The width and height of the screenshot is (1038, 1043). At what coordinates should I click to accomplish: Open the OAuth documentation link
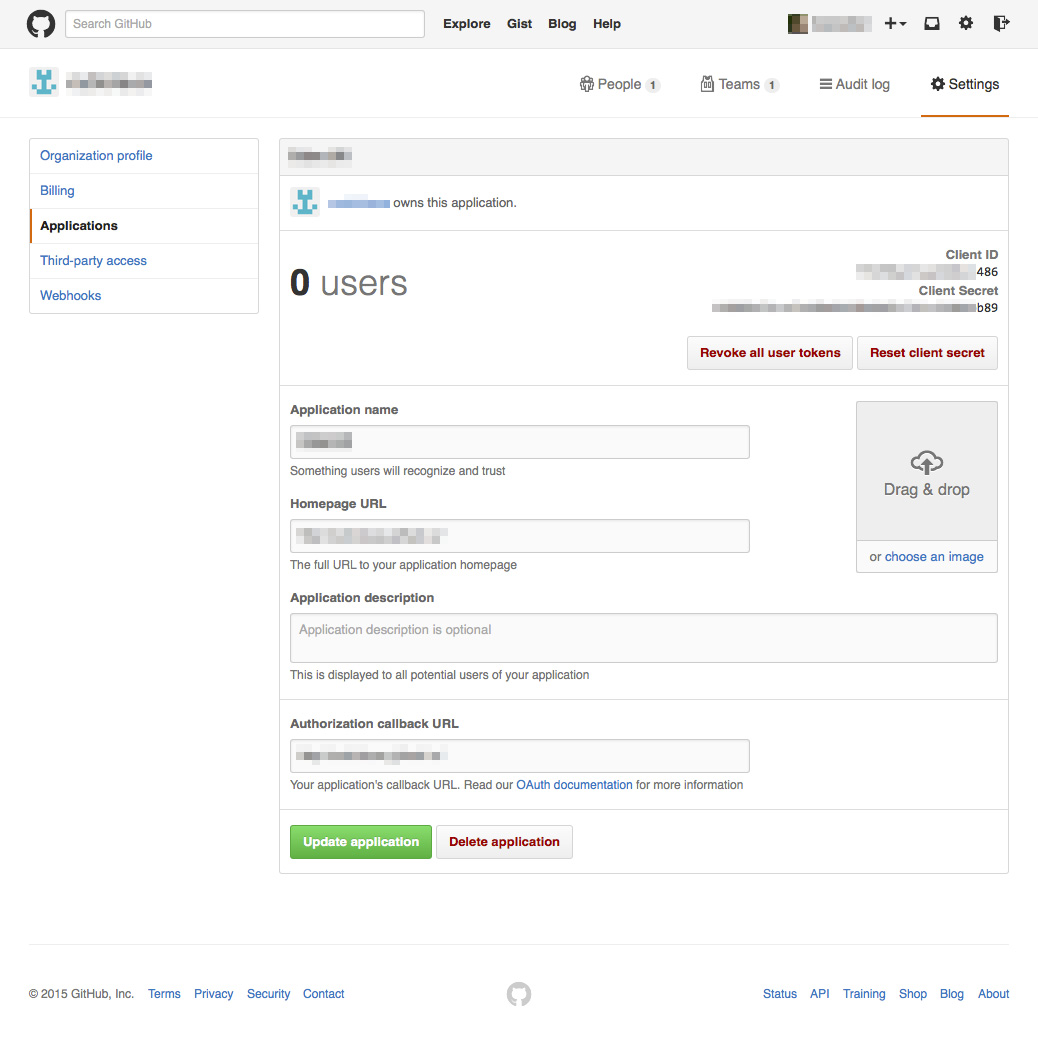click(x=573, y=784)
